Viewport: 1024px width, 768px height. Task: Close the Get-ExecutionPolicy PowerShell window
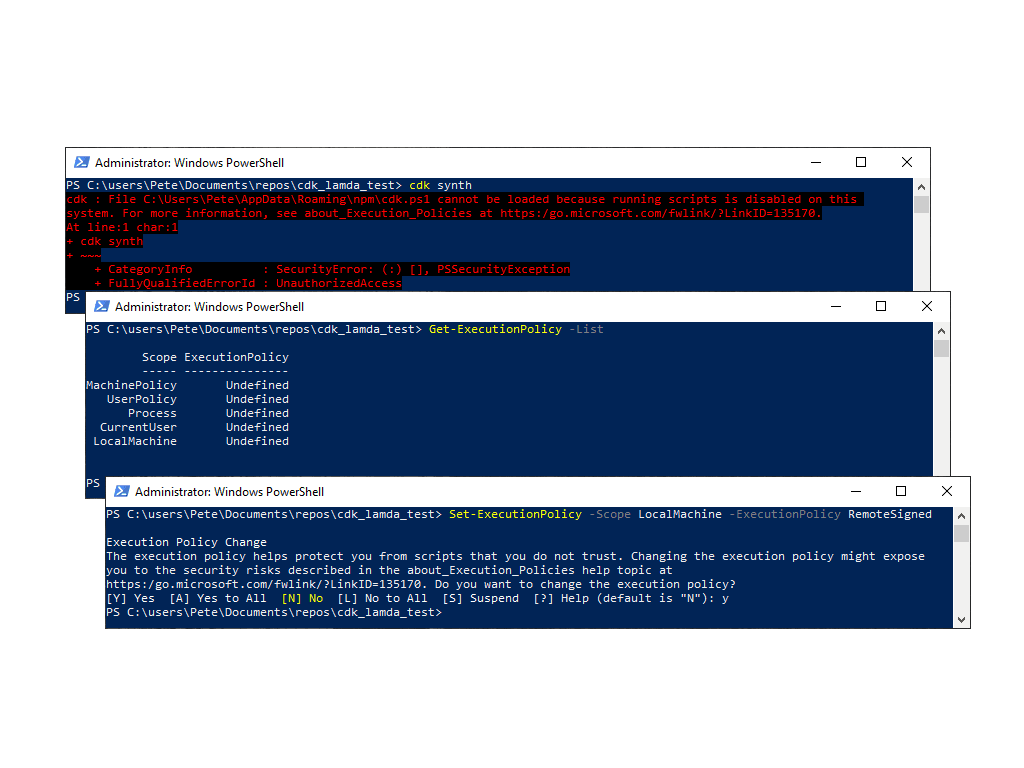click(927, 307)
